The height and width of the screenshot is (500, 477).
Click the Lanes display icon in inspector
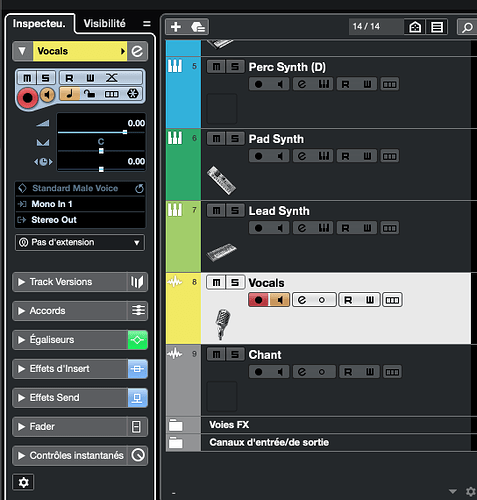click(111, 94)
